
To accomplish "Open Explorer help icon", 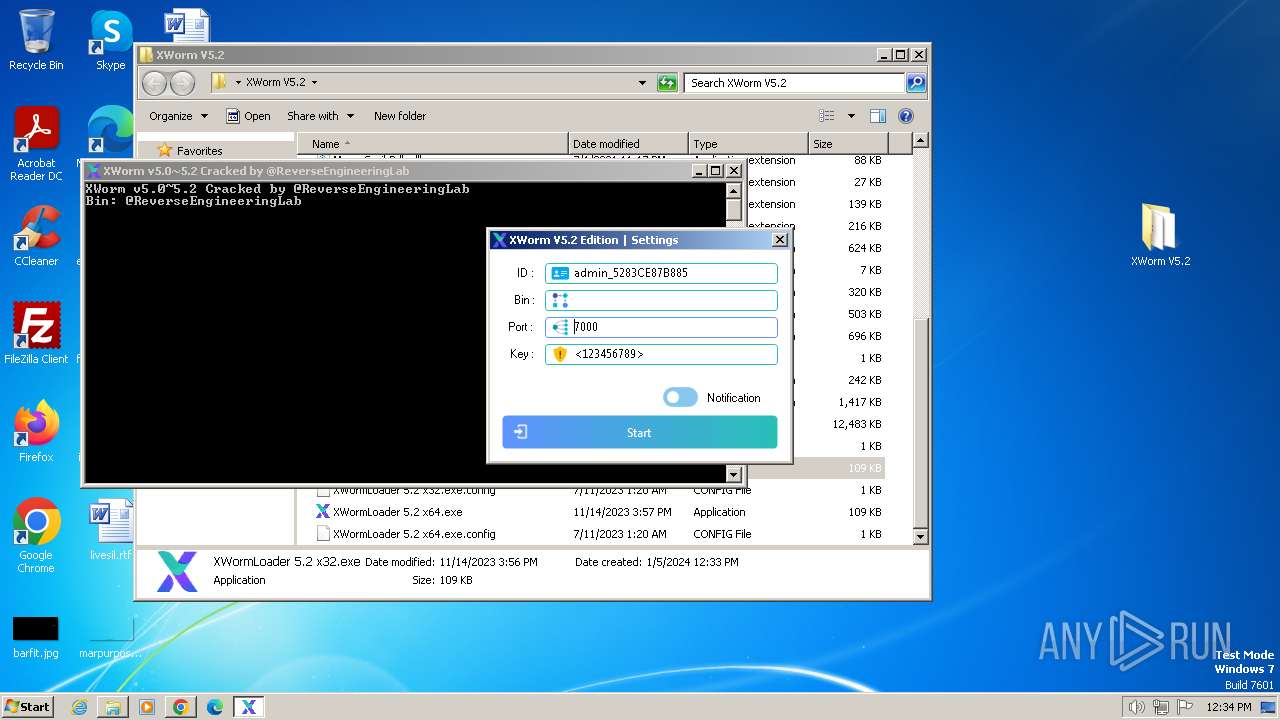I will (x=906, y=116).
